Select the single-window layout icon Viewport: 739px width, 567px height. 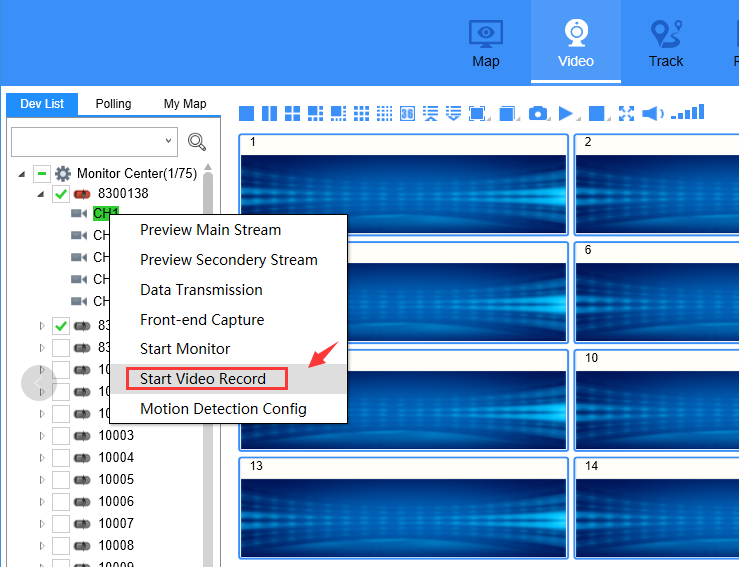(x=246, y=114)
